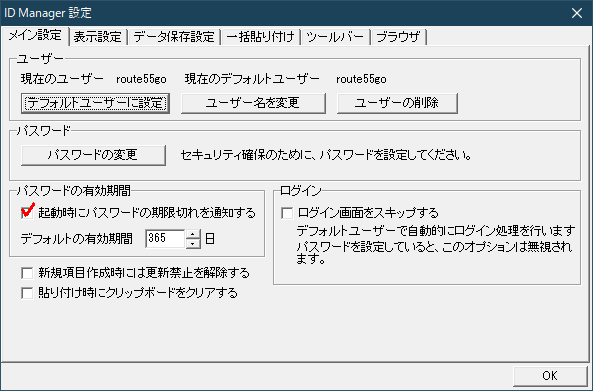Increase validity days with the up arrow

pyautogui.click(x=193, y=234)
